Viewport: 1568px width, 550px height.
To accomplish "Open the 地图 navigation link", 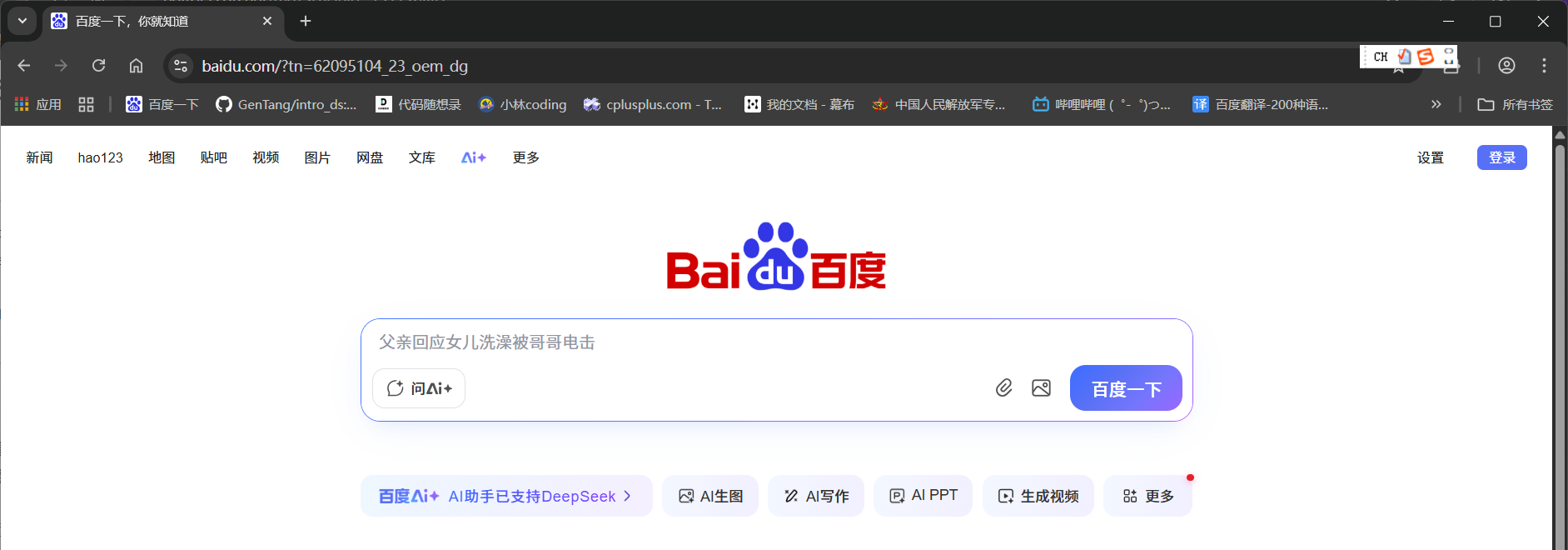I will pyautogui.click(x=162, y=157).
